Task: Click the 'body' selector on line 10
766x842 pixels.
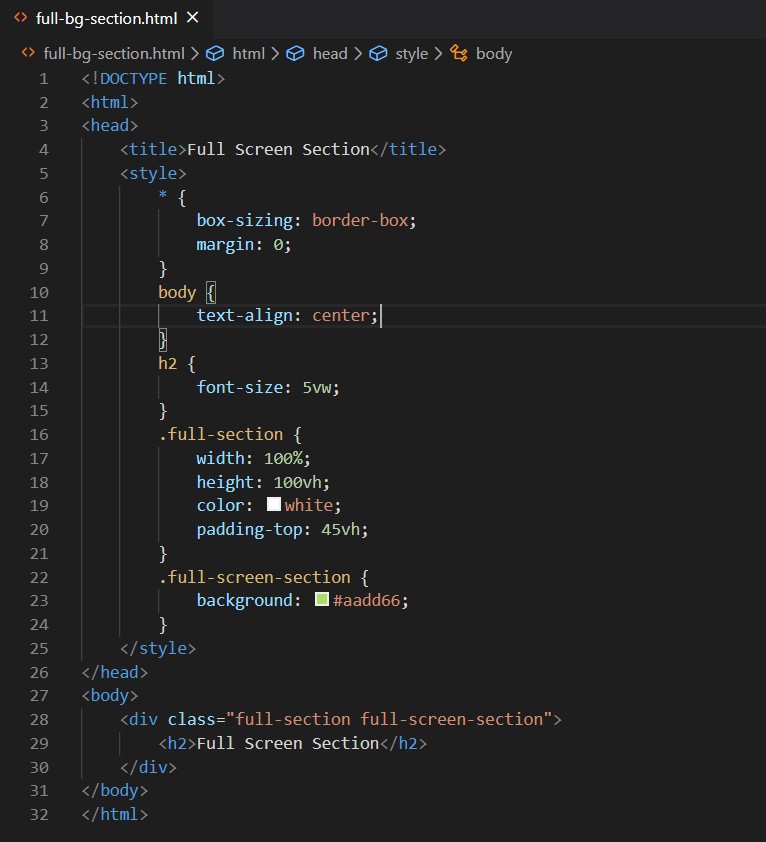Action: 177,293
